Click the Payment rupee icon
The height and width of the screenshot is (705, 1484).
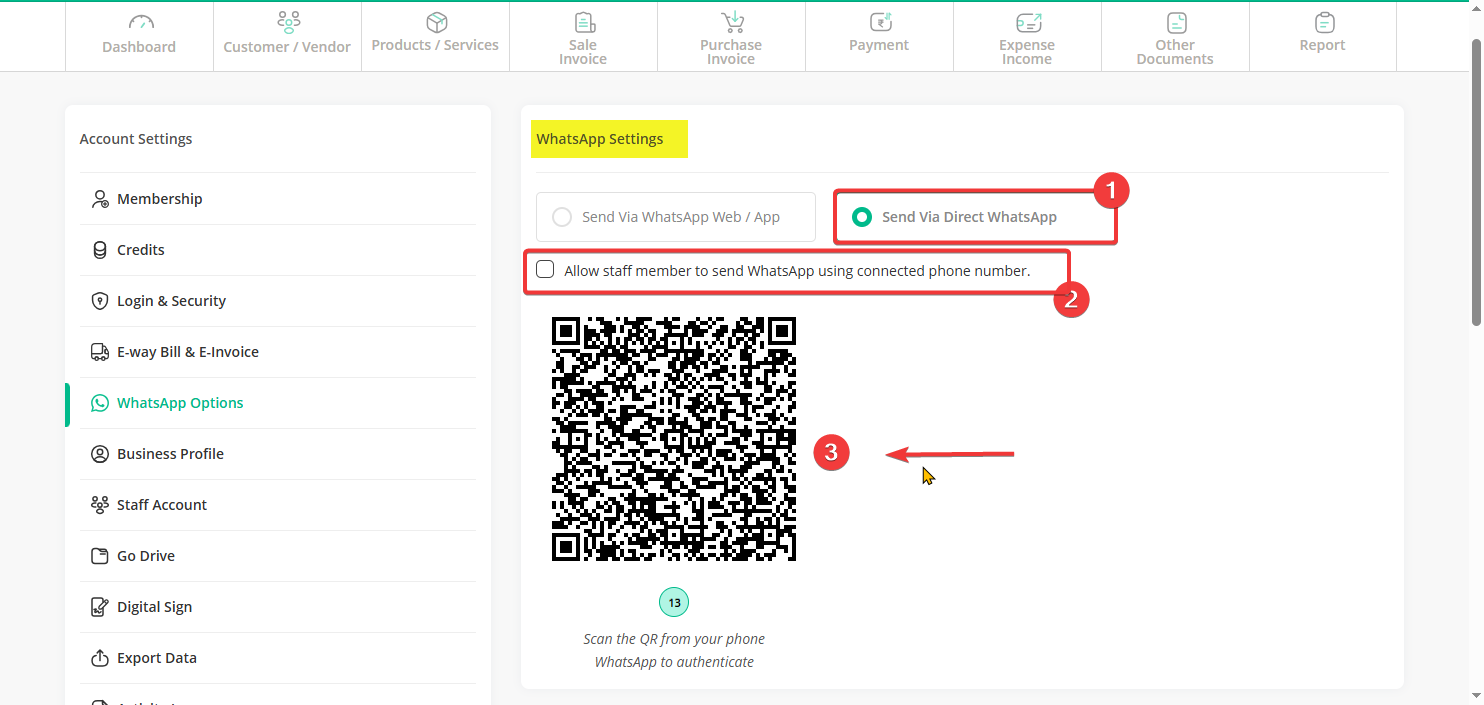pos(880,22)
